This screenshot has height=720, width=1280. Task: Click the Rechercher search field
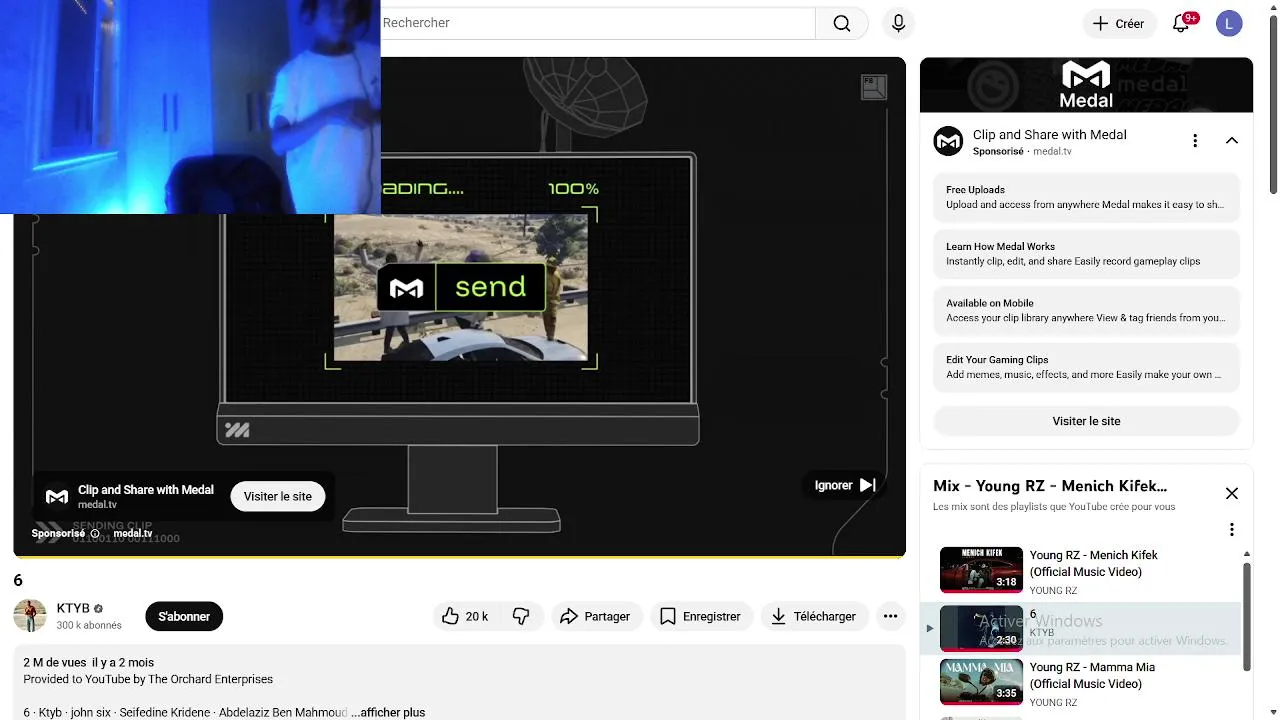tap(597, 23)
